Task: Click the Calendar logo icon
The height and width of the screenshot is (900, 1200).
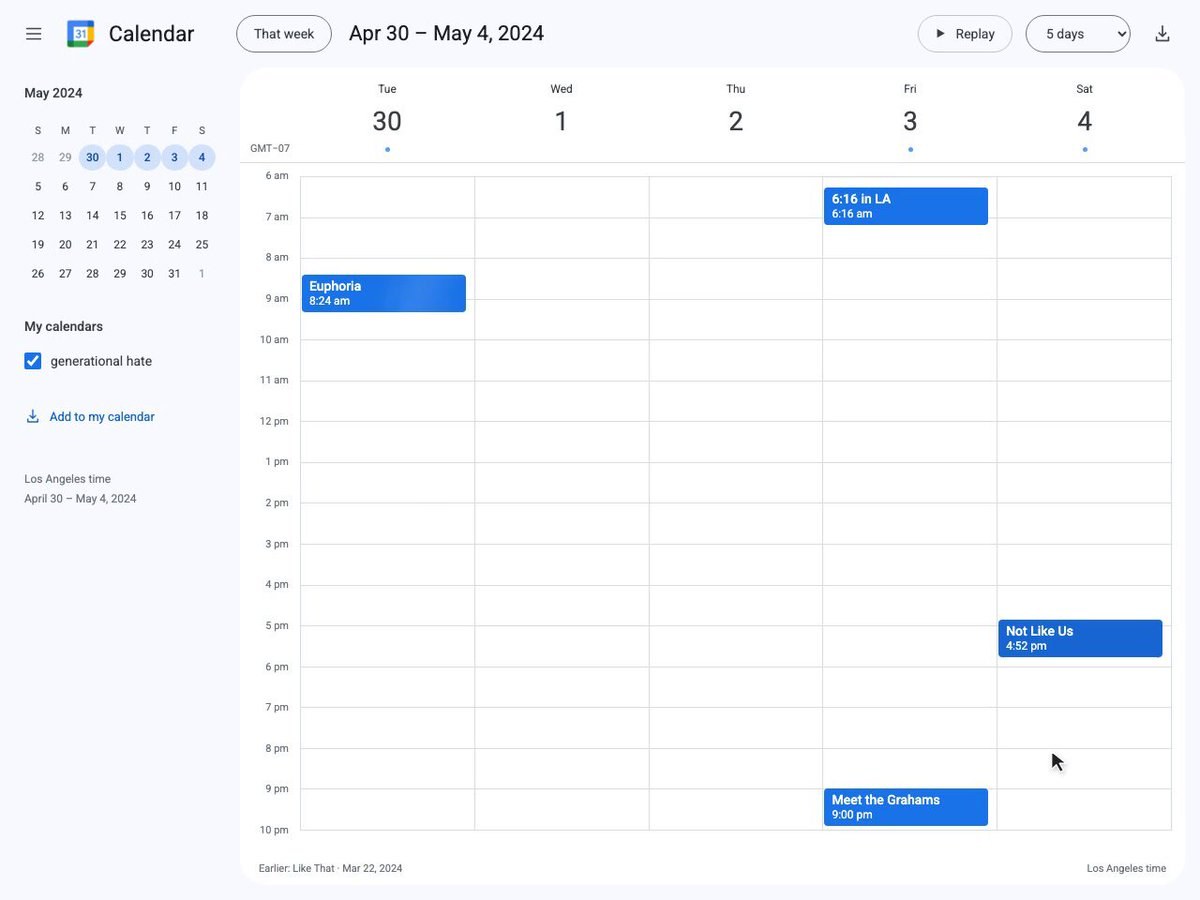Action: click(80, 34)
